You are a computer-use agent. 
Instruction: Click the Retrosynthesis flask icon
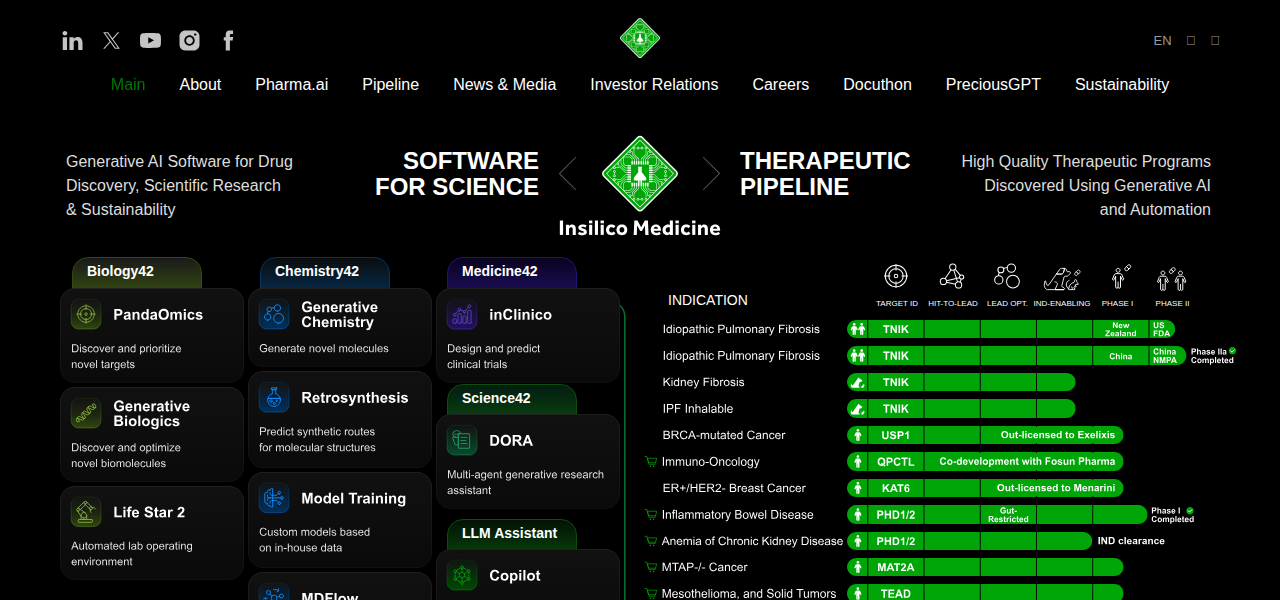[273, 397]
